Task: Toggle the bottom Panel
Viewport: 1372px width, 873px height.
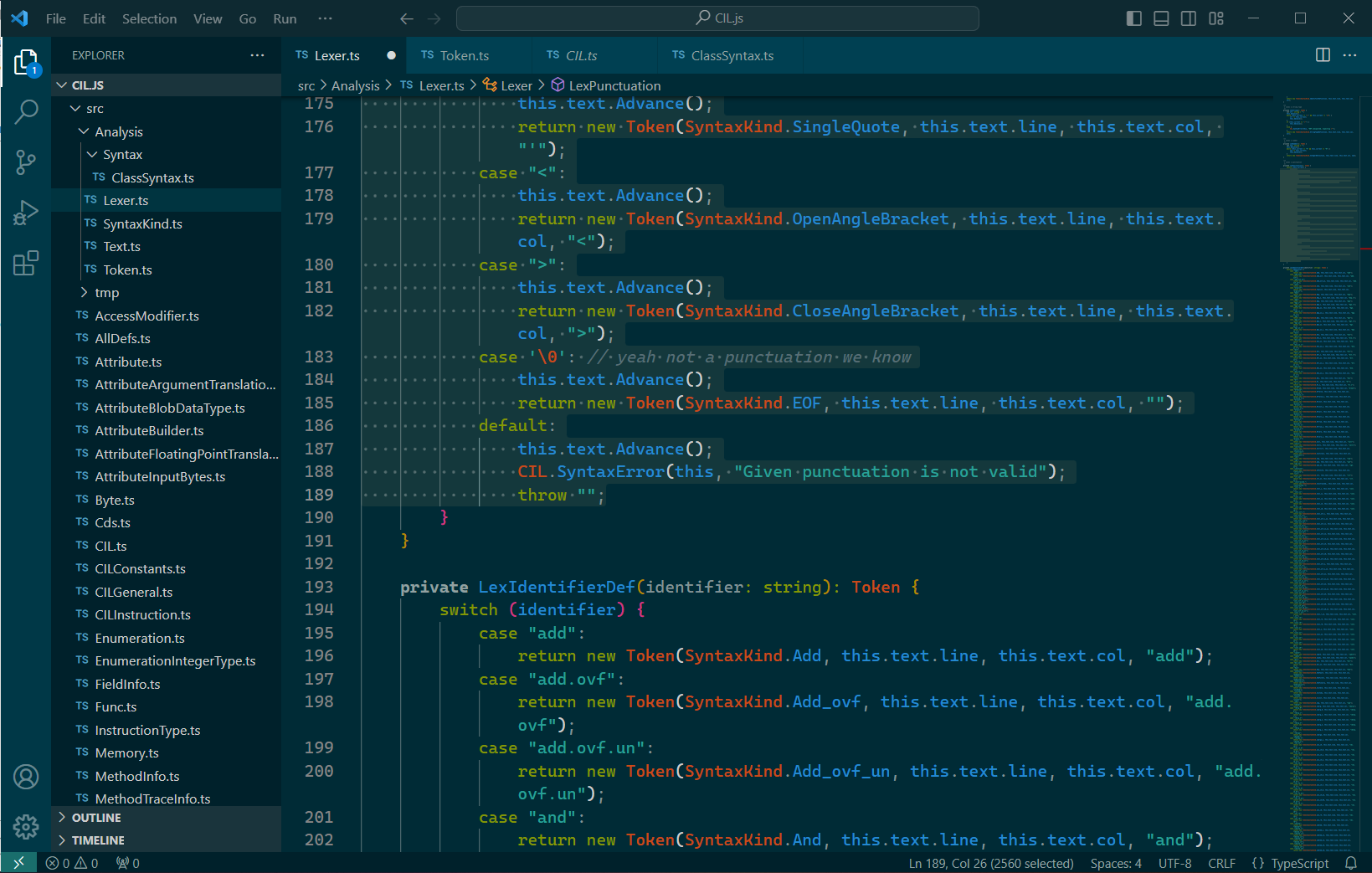Action: [x=1161, y=18]
